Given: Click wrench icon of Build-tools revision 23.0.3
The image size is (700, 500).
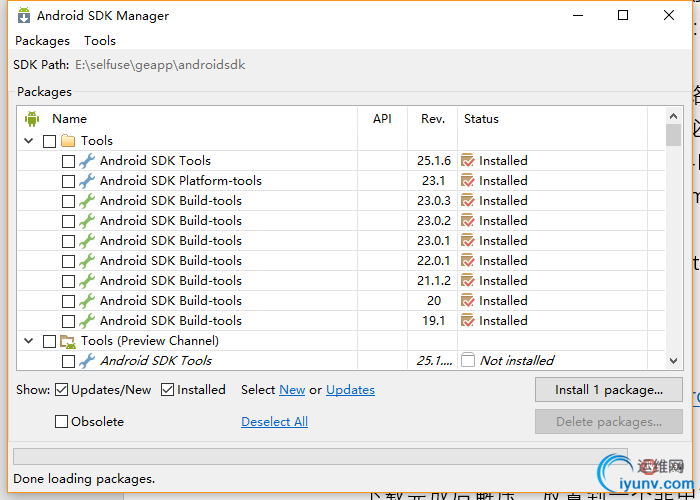Looking at the screenshot, I should (x=87, y=201).
